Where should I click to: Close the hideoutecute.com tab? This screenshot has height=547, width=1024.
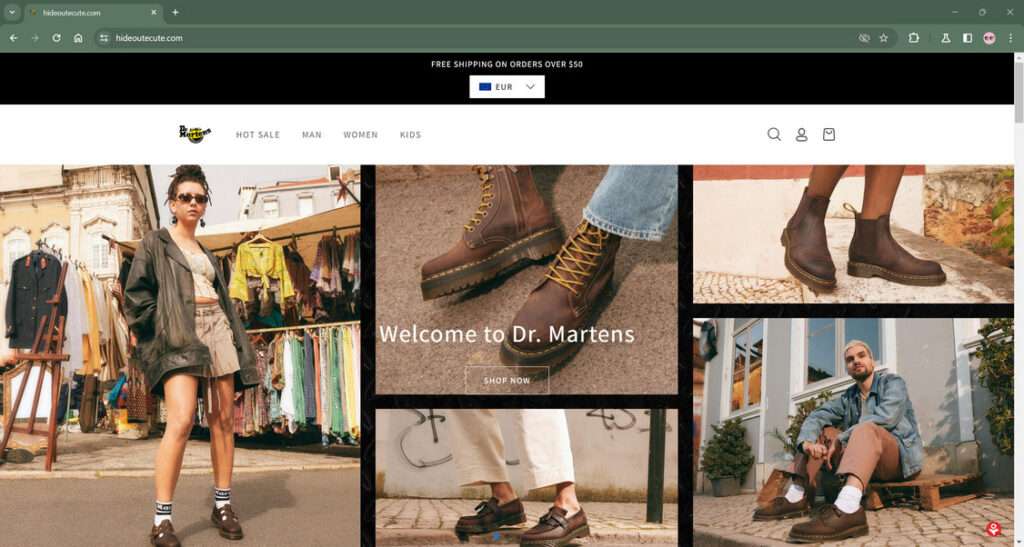[153, 12]
